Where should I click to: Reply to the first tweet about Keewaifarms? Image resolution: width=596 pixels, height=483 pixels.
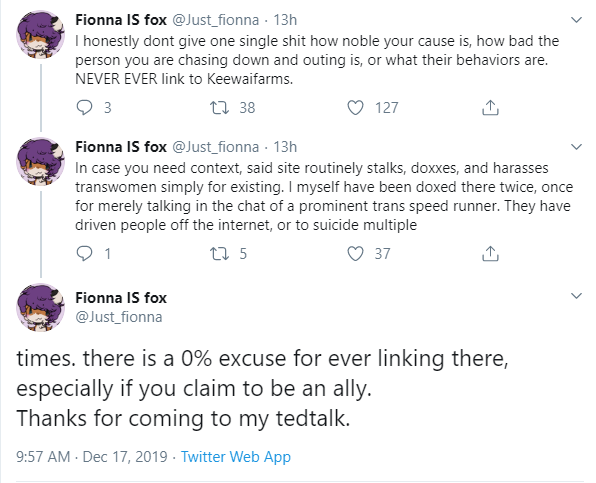84,108
